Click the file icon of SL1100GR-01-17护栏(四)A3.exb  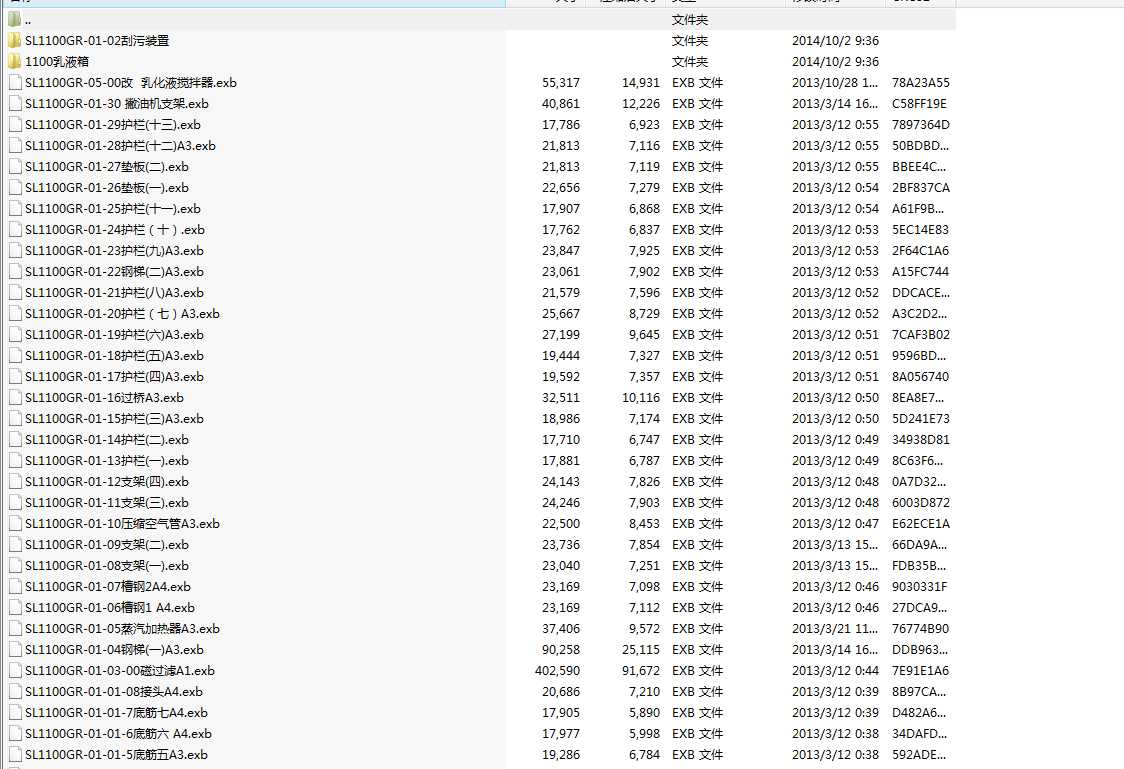pyautogui.click(x=15, y=376)
